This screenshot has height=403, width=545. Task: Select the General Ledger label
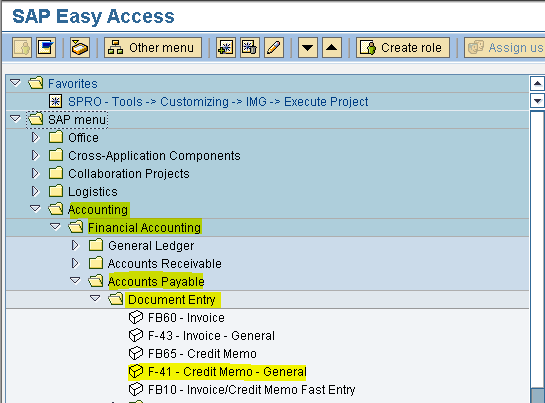tap(151, 246)
